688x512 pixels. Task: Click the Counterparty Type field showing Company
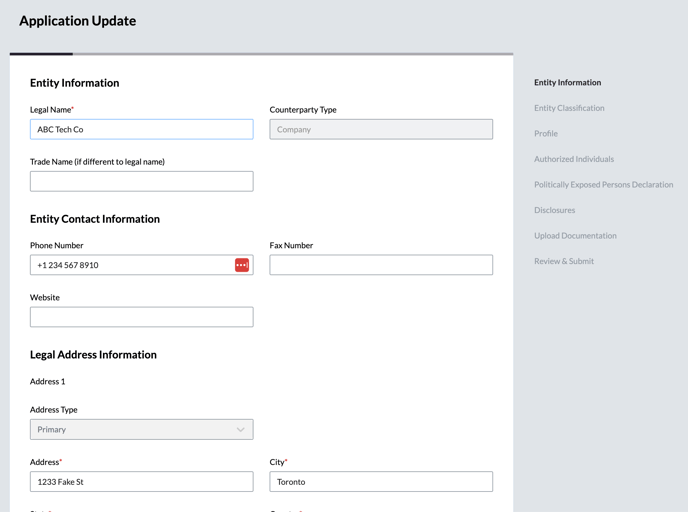[381, 129]
